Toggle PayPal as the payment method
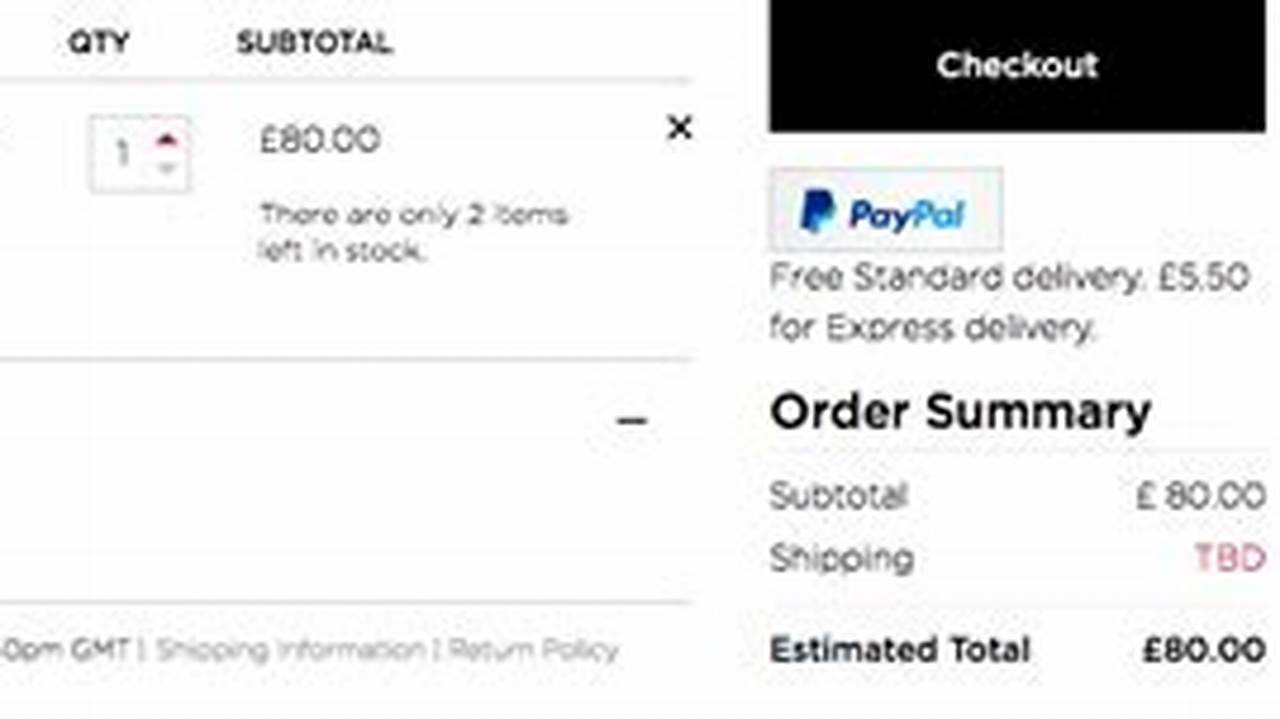 884,209
